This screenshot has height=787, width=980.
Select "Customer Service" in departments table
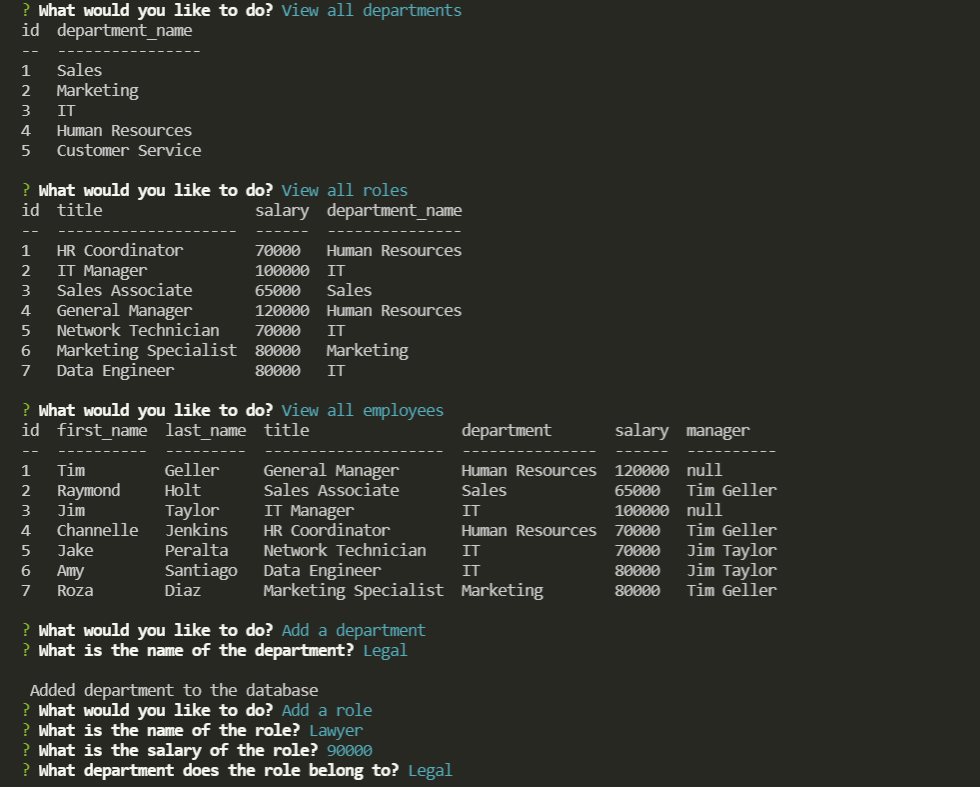pos(129,150)
